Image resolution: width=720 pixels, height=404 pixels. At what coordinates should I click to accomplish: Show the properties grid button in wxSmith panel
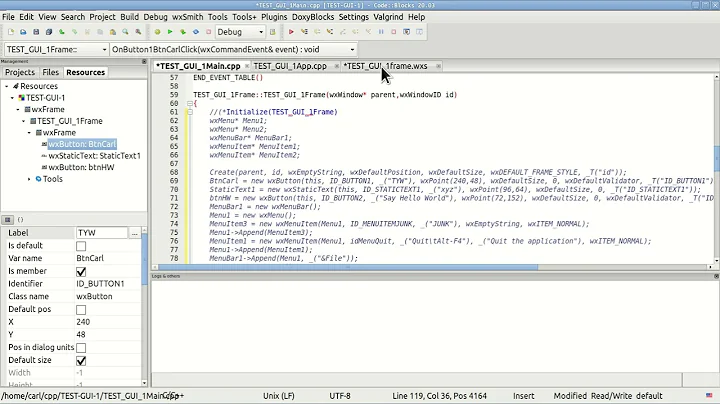click(7, 220)
